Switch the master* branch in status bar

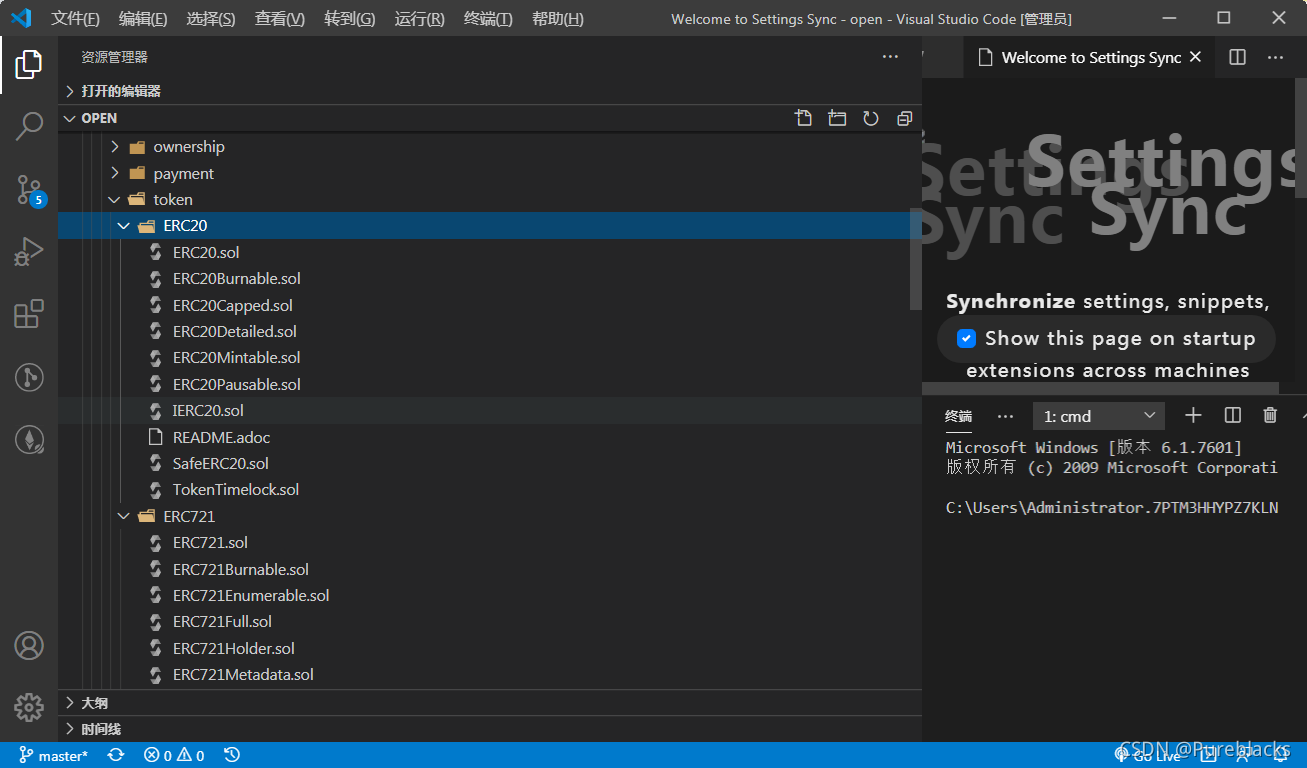(x=54, y=755)
